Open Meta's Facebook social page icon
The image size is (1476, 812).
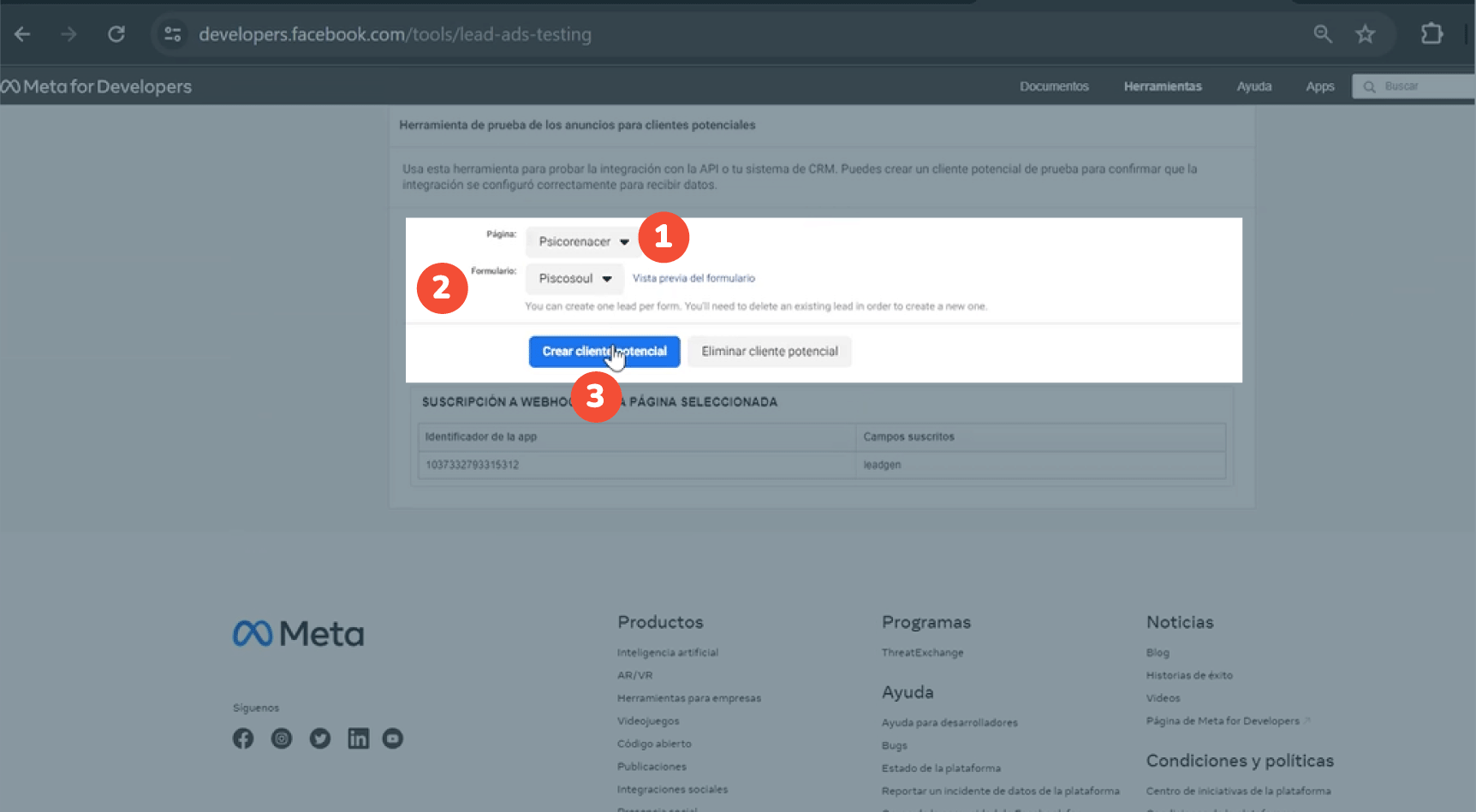point(243,738)
